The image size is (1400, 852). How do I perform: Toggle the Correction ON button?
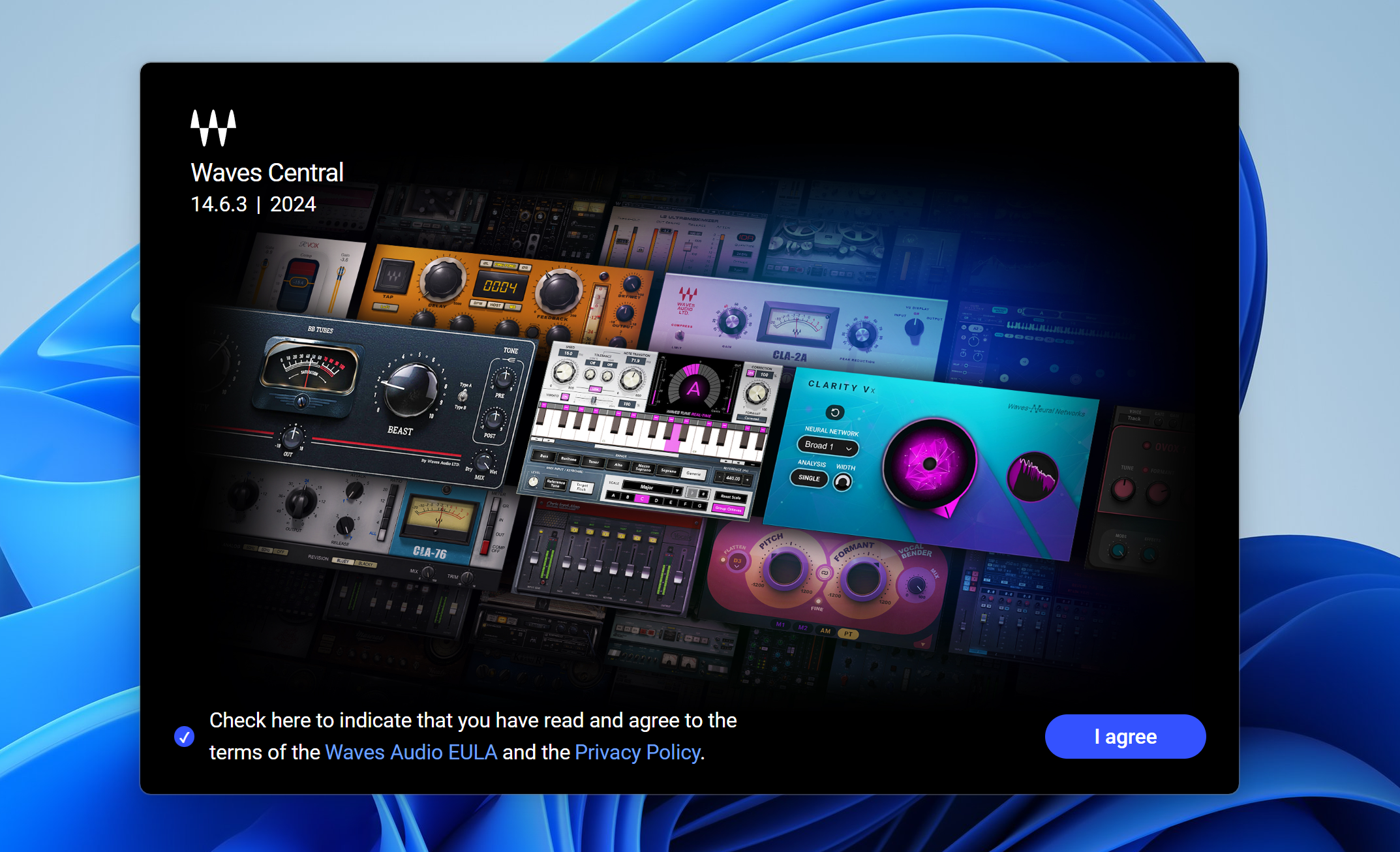[750, 374]
